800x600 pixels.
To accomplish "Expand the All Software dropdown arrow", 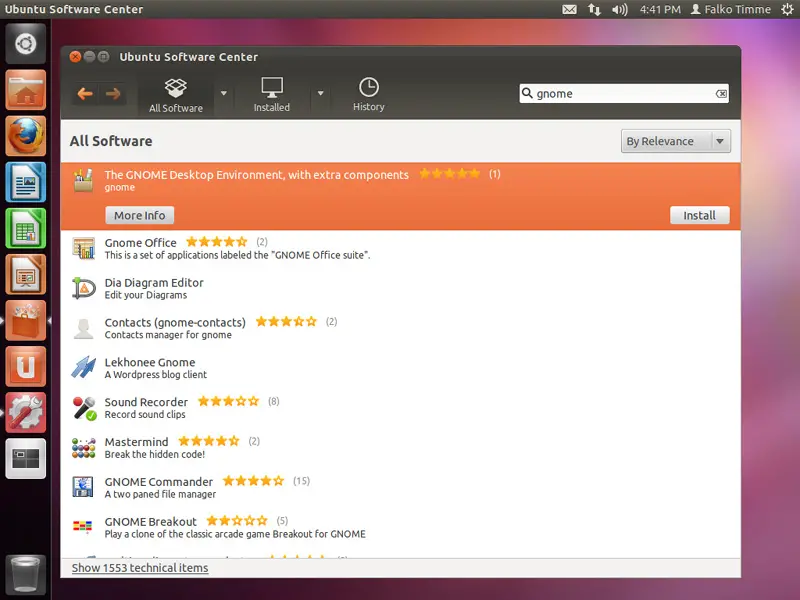I will coord(223,94).
